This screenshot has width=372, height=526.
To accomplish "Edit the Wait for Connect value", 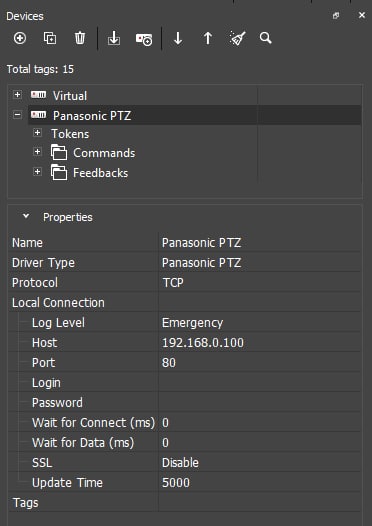I will [260, 423].
